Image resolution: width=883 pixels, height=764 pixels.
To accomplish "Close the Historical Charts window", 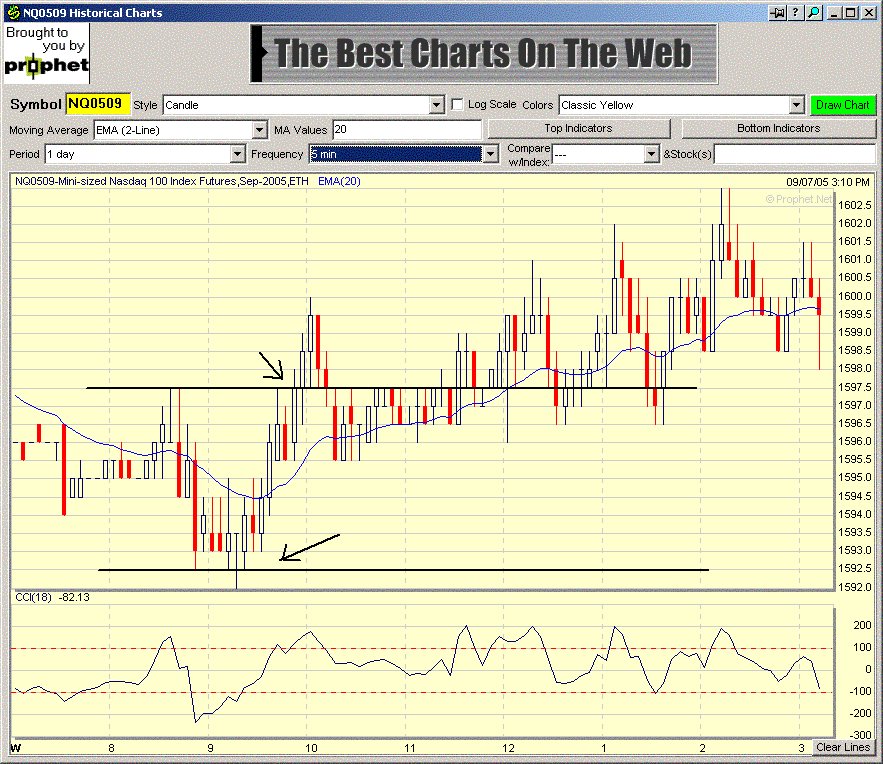I will pos(869,12).
